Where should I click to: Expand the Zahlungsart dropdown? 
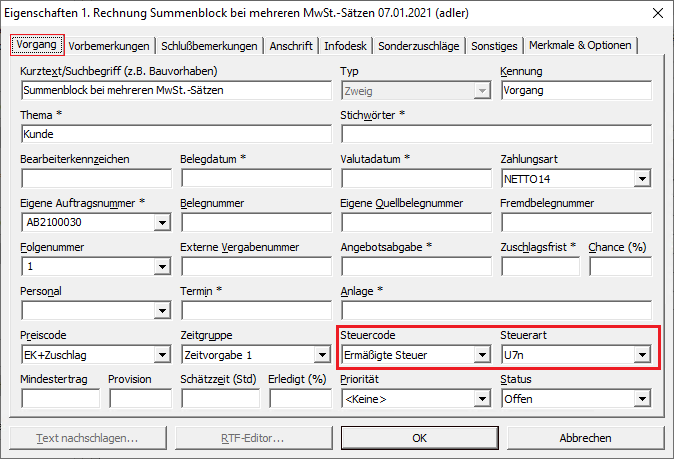(x=641, y=180)
